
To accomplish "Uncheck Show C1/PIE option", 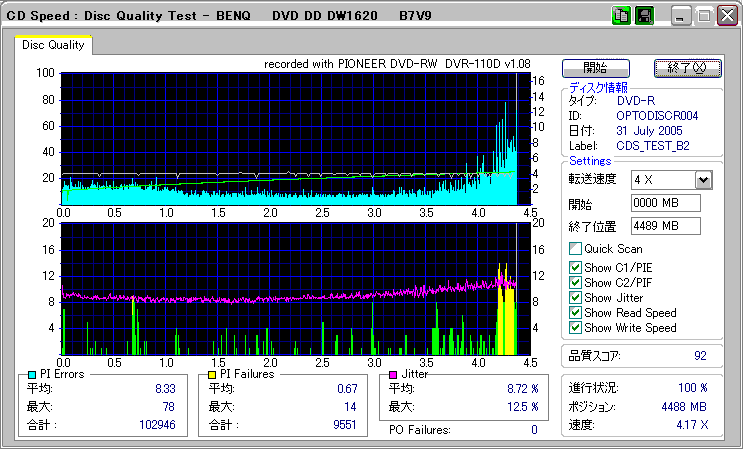I will tap(575, 267).
